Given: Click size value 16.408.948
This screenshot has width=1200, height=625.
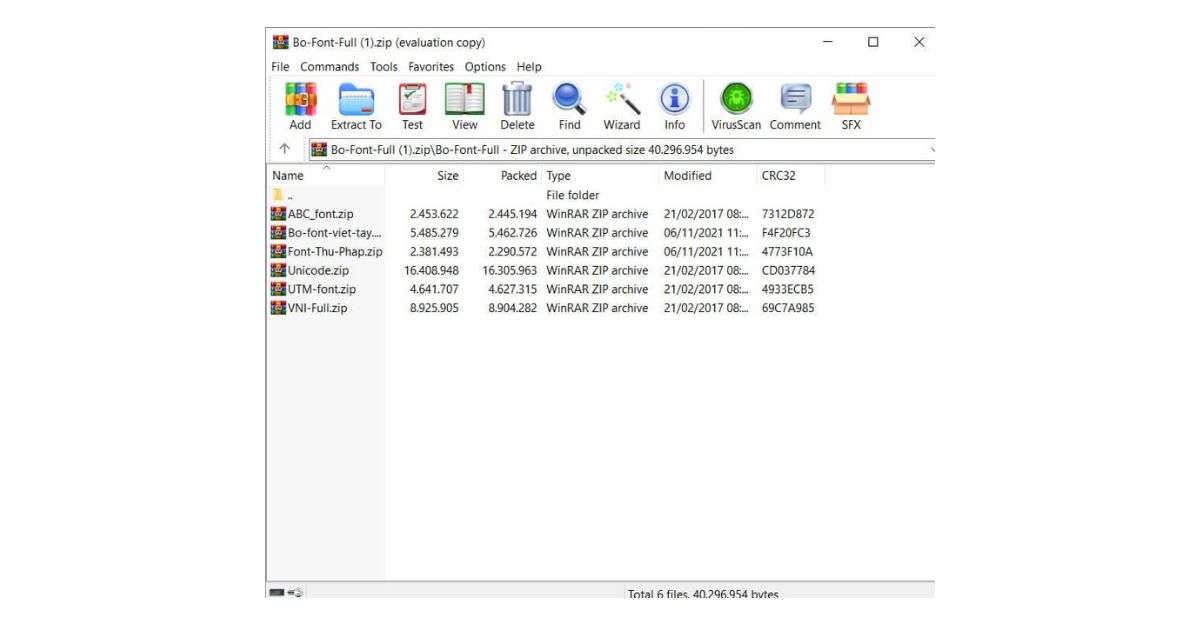Looking at the screenshot, I should click(431, 270).
